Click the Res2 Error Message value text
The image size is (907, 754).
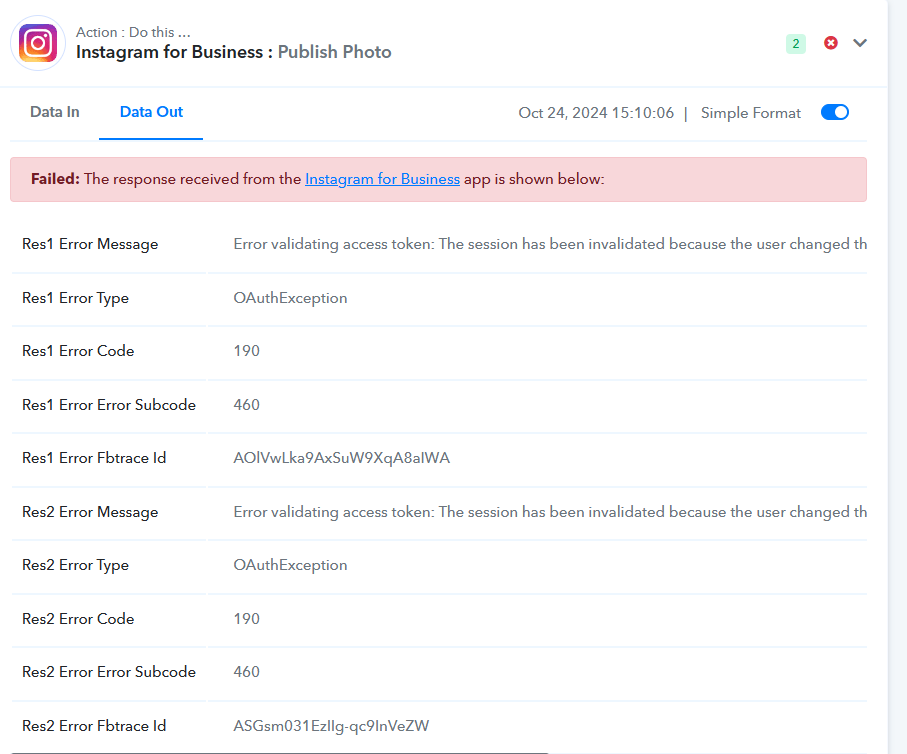click(x=550, y=512)
